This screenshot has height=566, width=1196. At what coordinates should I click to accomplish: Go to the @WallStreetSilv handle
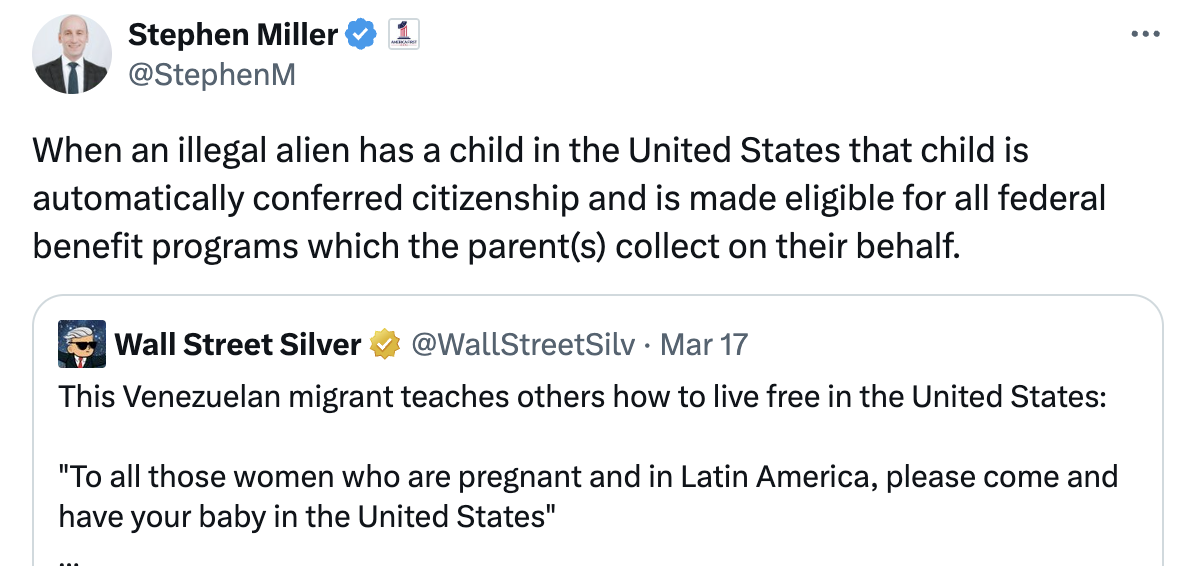coord(523,345)
